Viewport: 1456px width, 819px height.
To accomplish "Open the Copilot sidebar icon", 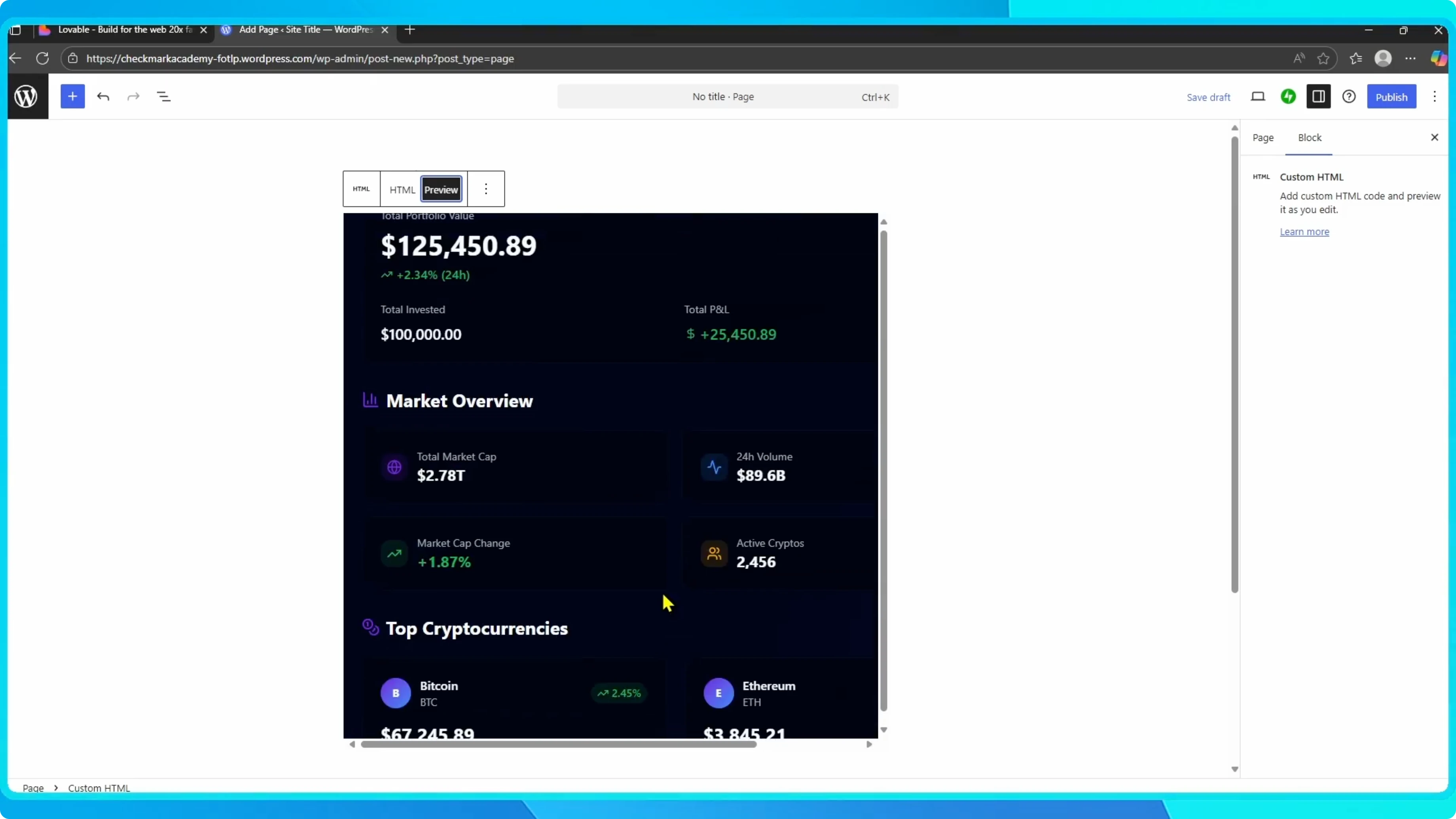I will [1439, 58].
